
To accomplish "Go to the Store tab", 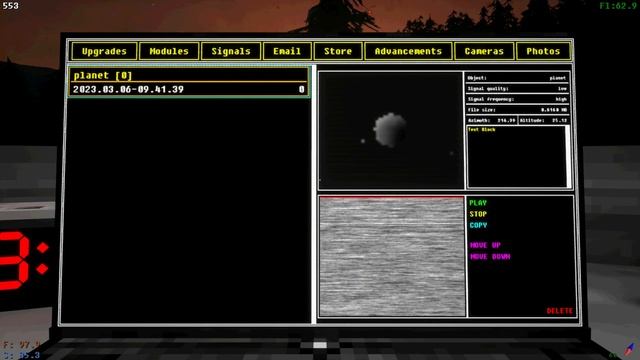I will (x=338, y=51).
